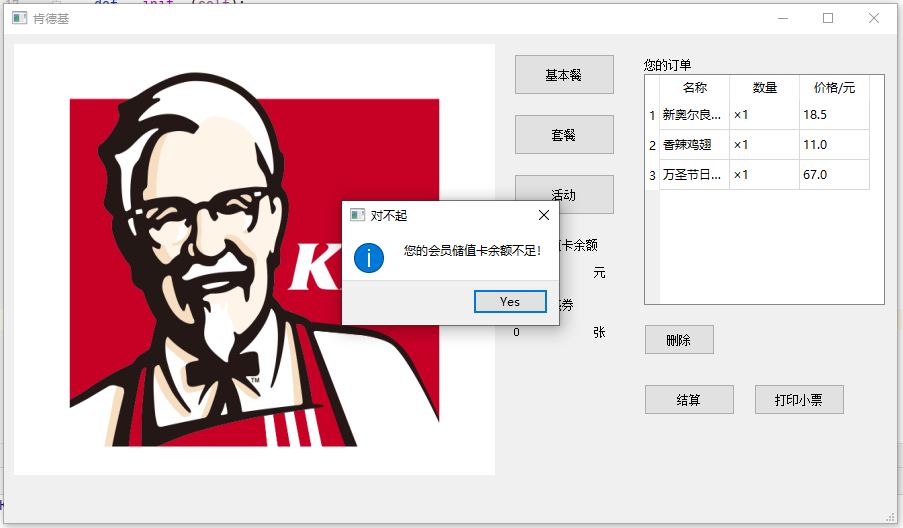Close the 对不起 message dialog
This screenshot has height=528, width=903.
[544, 215]
